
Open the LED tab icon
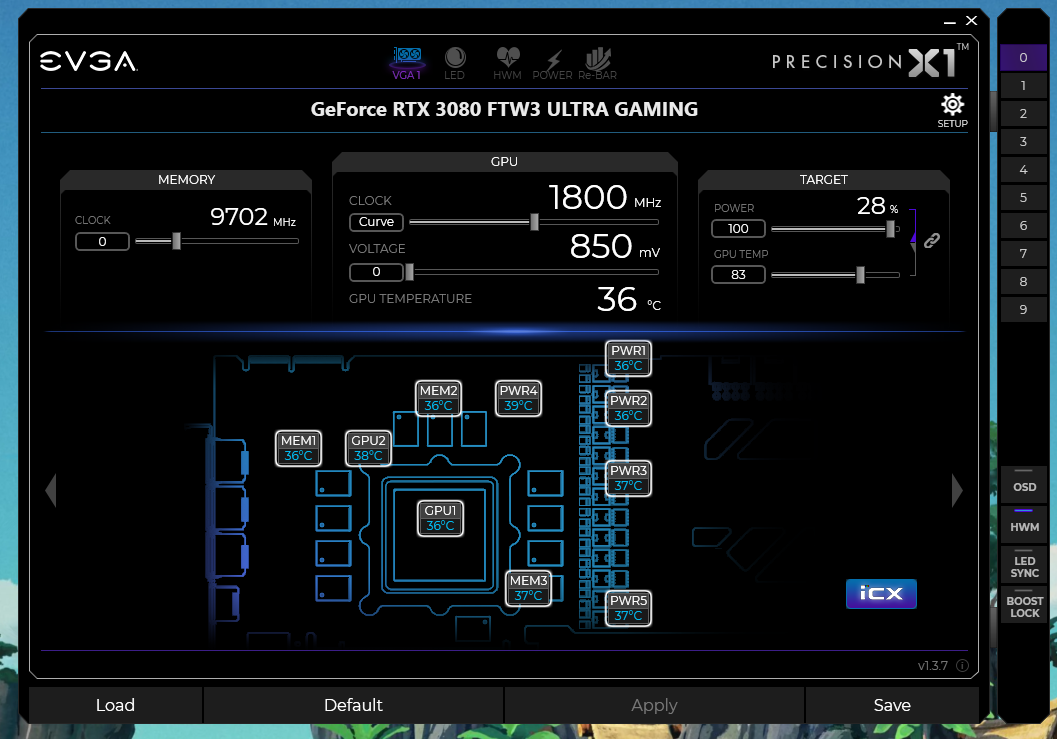(454, 63)
